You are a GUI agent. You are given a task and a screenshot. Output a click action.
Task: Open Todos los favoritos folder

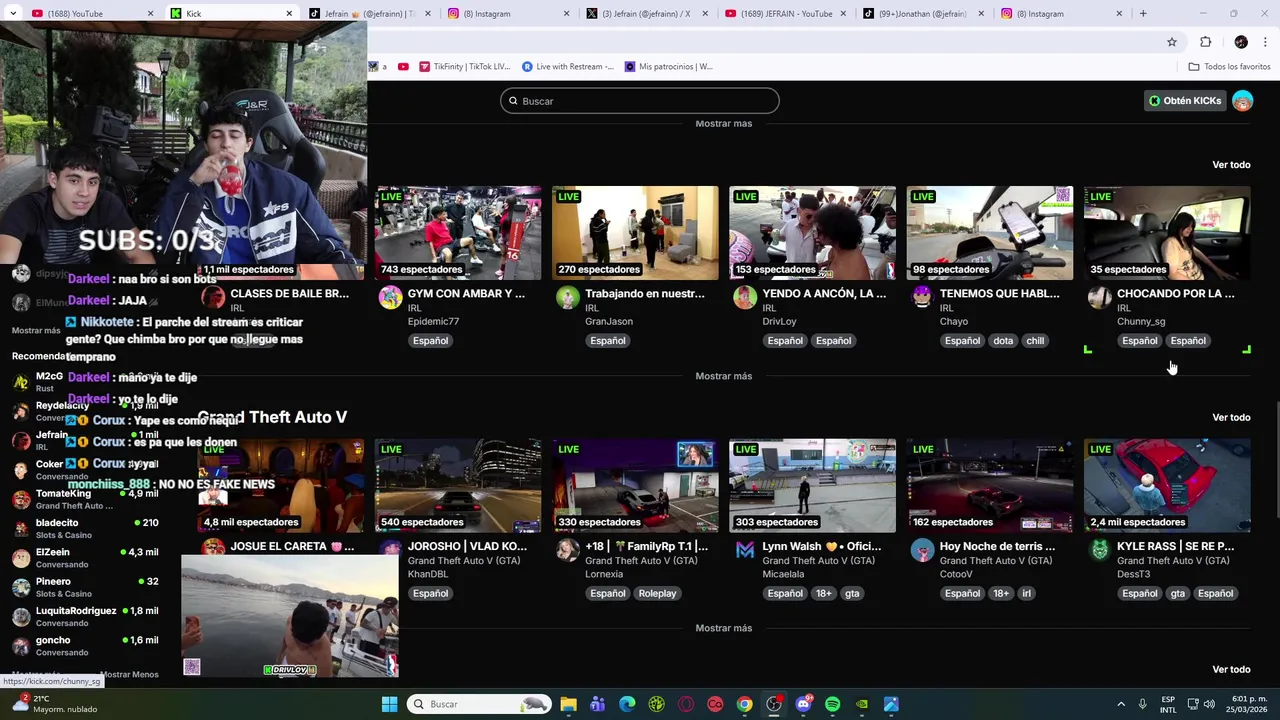[1229, 67]
